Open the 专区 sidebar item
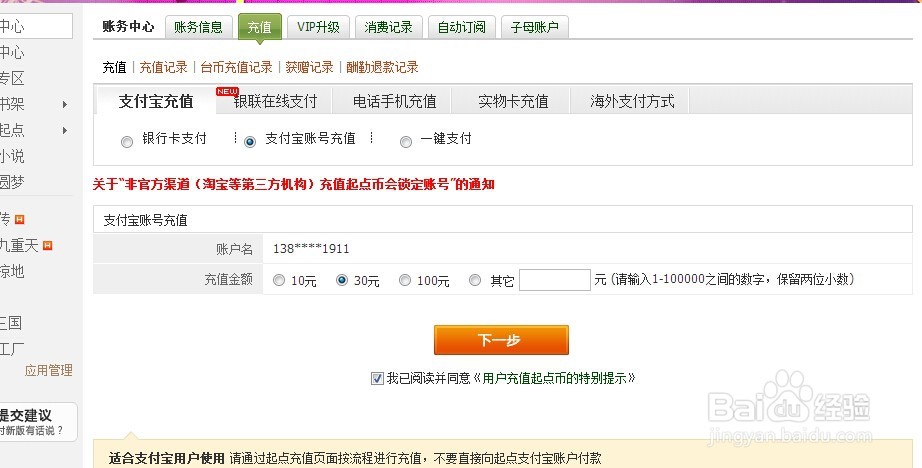The width and height of the screenshot is (922, 468). pyautogui.click(x=12, y=78)
